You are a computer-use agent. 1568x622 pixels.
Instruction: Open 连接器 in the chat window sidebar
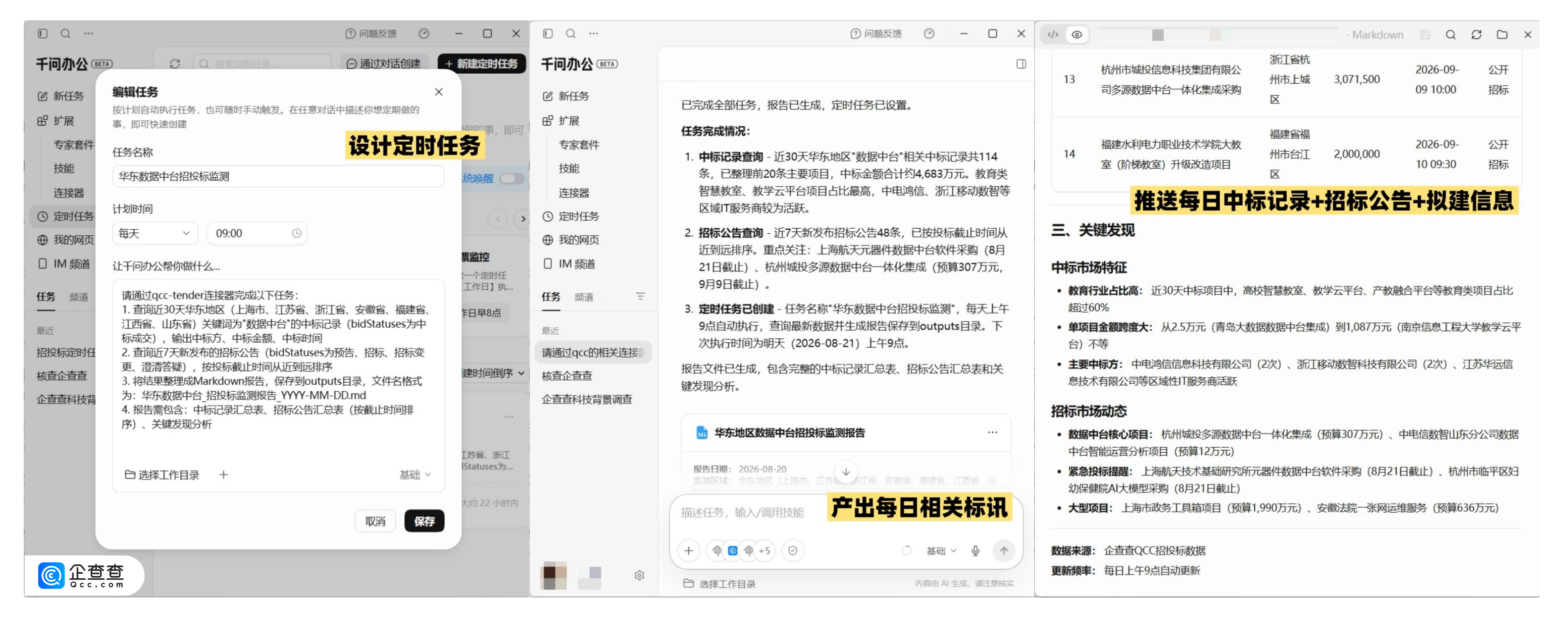click(574, 193)
